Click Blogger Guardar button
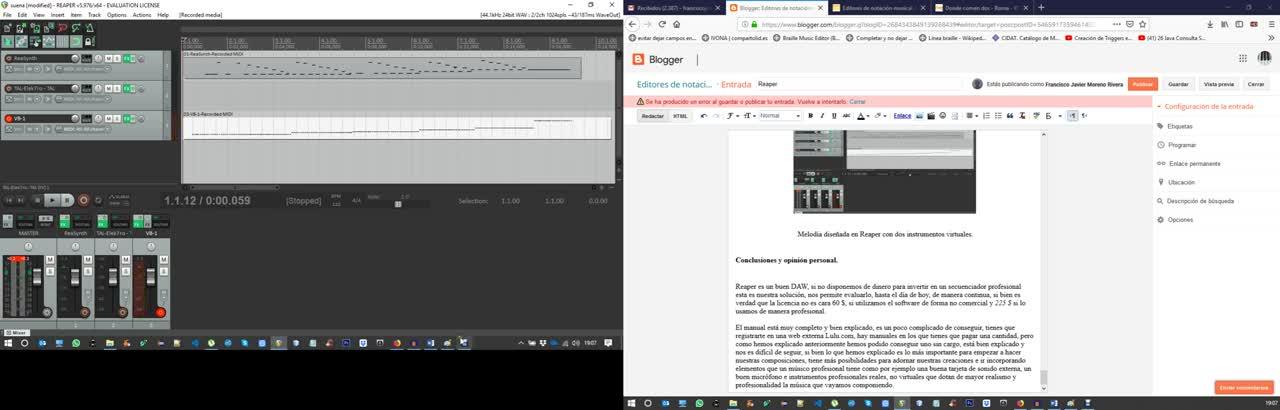Viewport: 1280px width, 410px height. click(x=1178, y=84)
